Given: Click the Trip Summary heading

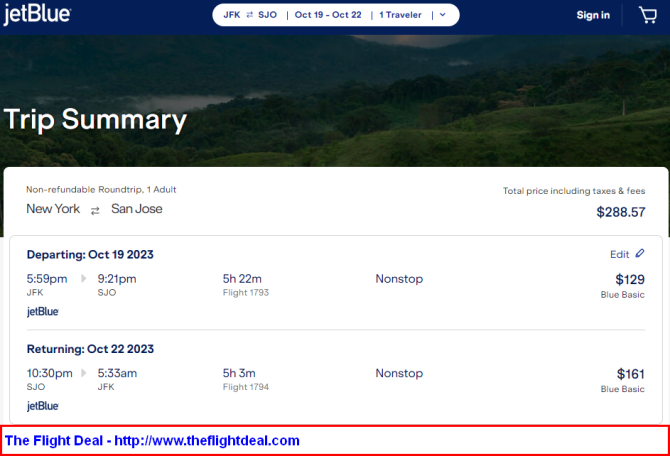Looking at the screenshot, I should coord(95,120).
